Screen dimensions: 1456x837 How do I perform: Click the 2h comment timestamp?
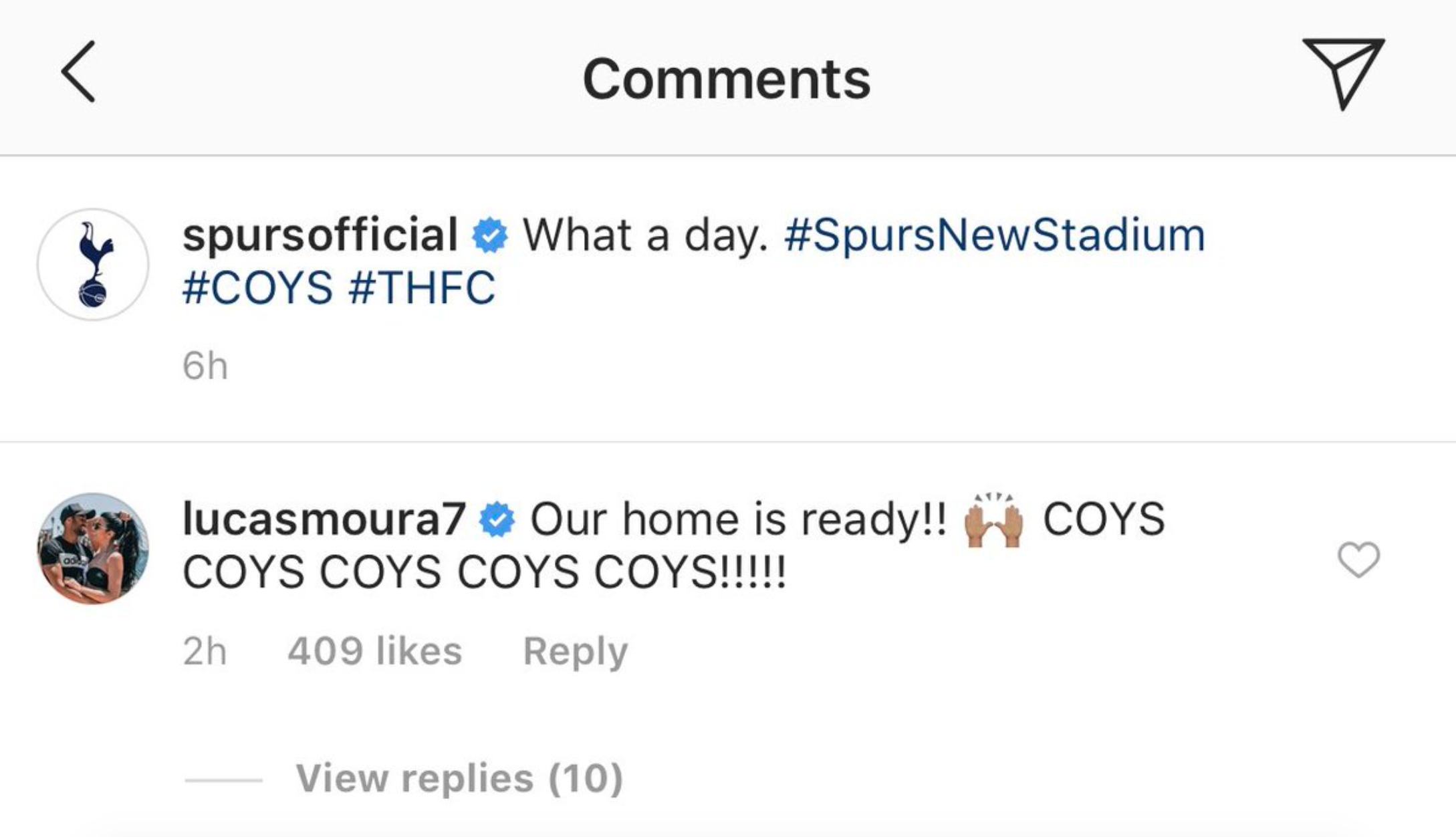[x=205, y=651]
